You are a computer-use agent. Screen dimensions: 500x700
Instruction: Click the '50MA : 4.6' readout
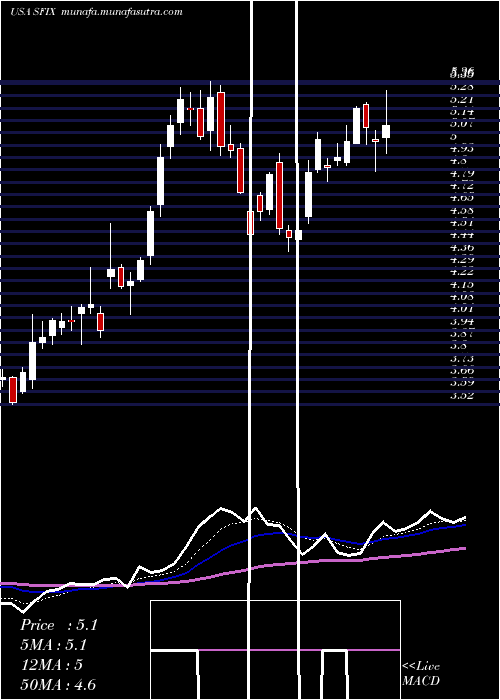click(x=58, y=685)
